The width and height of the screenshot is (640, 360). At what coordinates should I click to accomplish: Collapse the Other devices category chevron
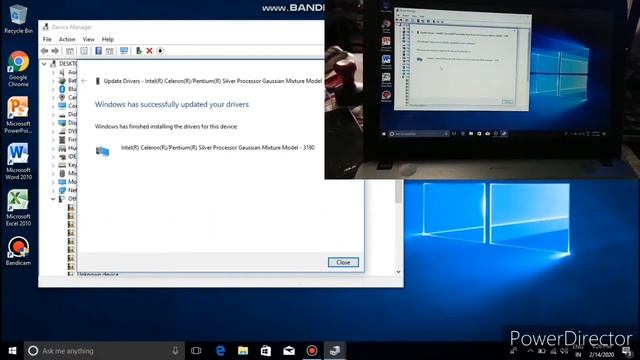(53, 199)
